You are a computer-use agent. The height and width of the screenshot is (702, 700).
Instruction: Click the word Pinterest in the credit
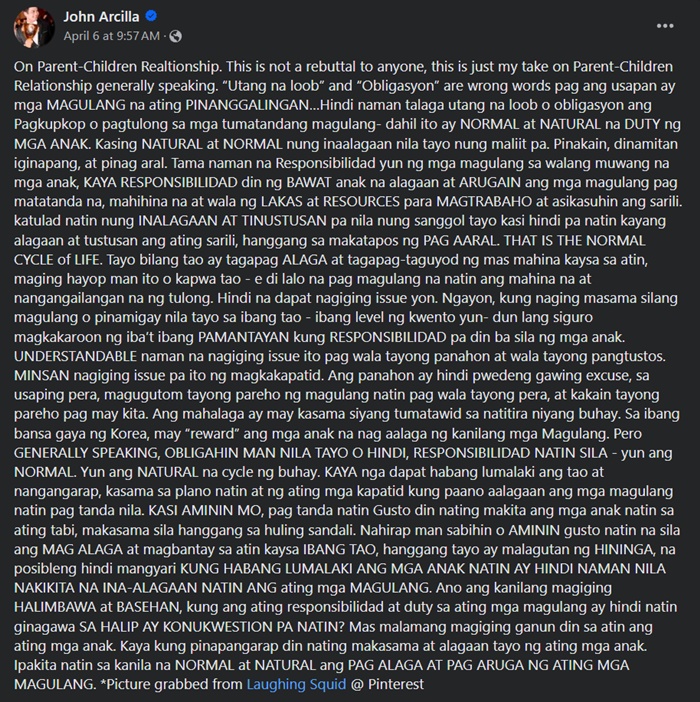[396, 684]
